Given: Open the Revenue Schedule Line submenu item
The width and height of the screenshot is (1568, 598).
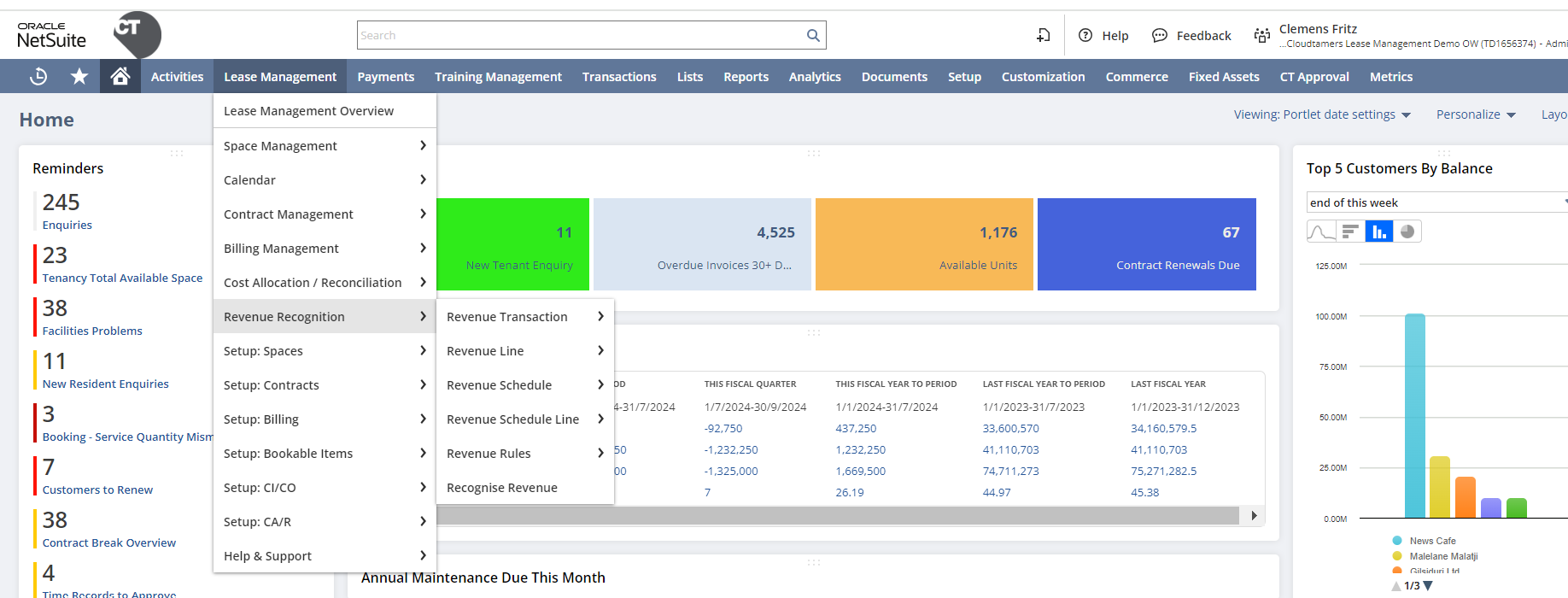Looking at the screenshot, I should coord(525,419).
